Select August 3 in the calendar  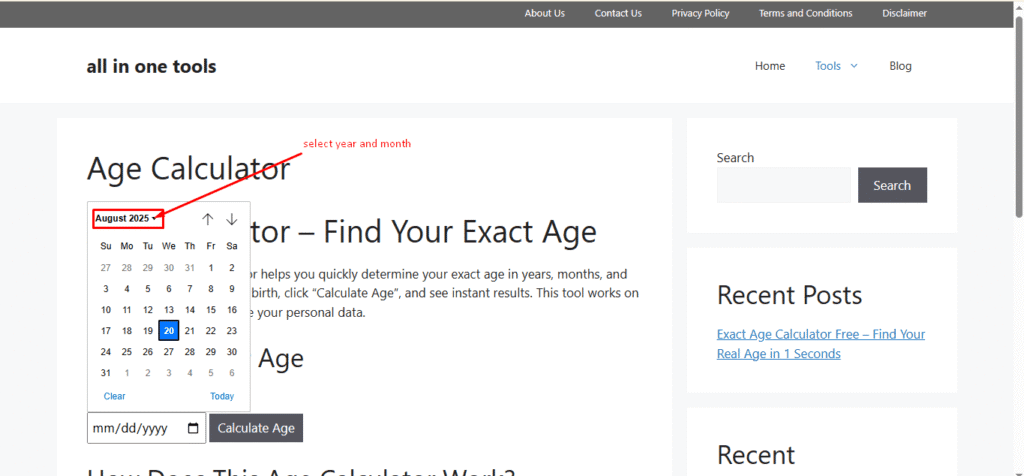tap(106, 289)
